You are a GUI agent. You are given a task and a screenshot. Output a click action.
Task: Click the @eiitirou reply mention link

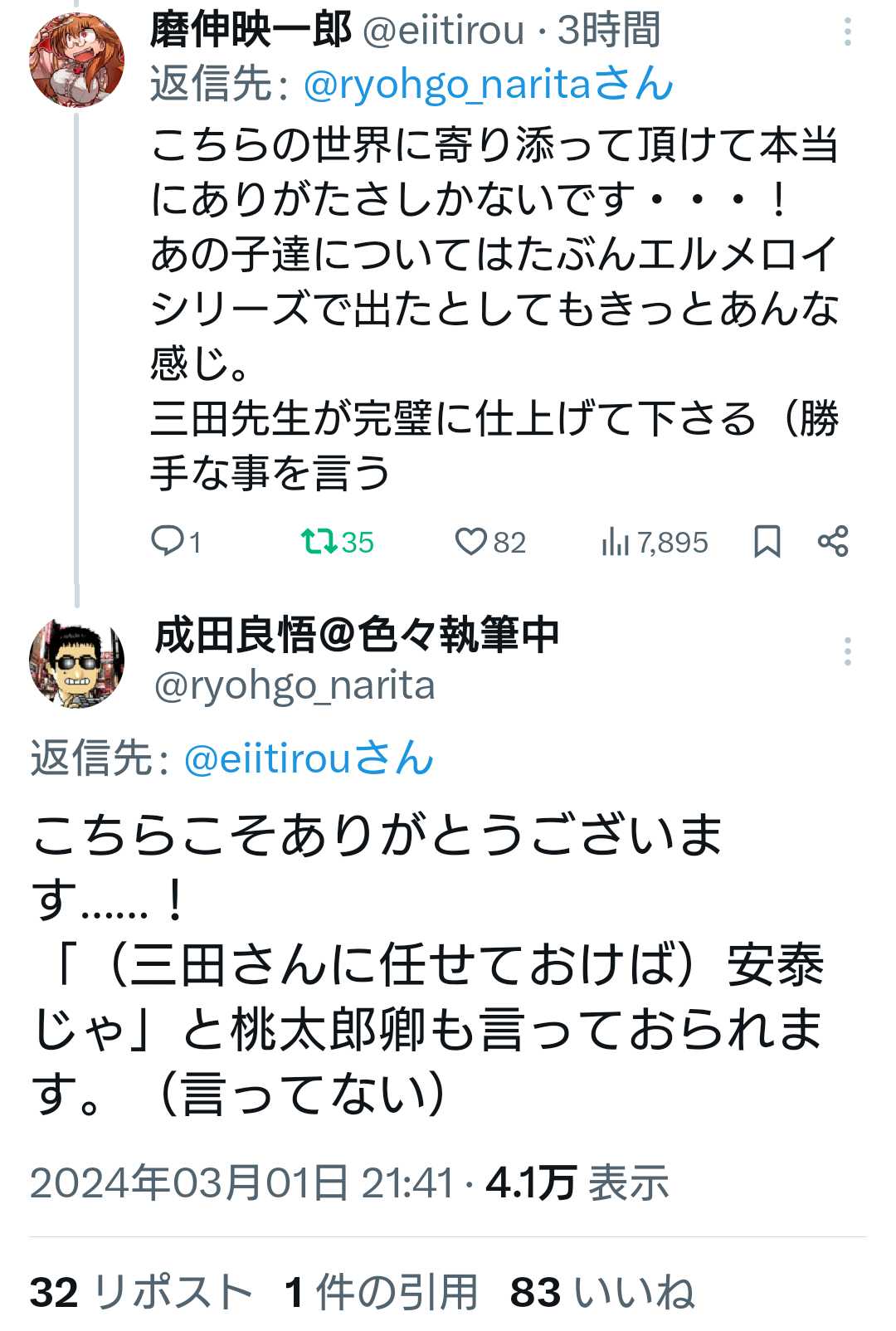tap(309, 758)
